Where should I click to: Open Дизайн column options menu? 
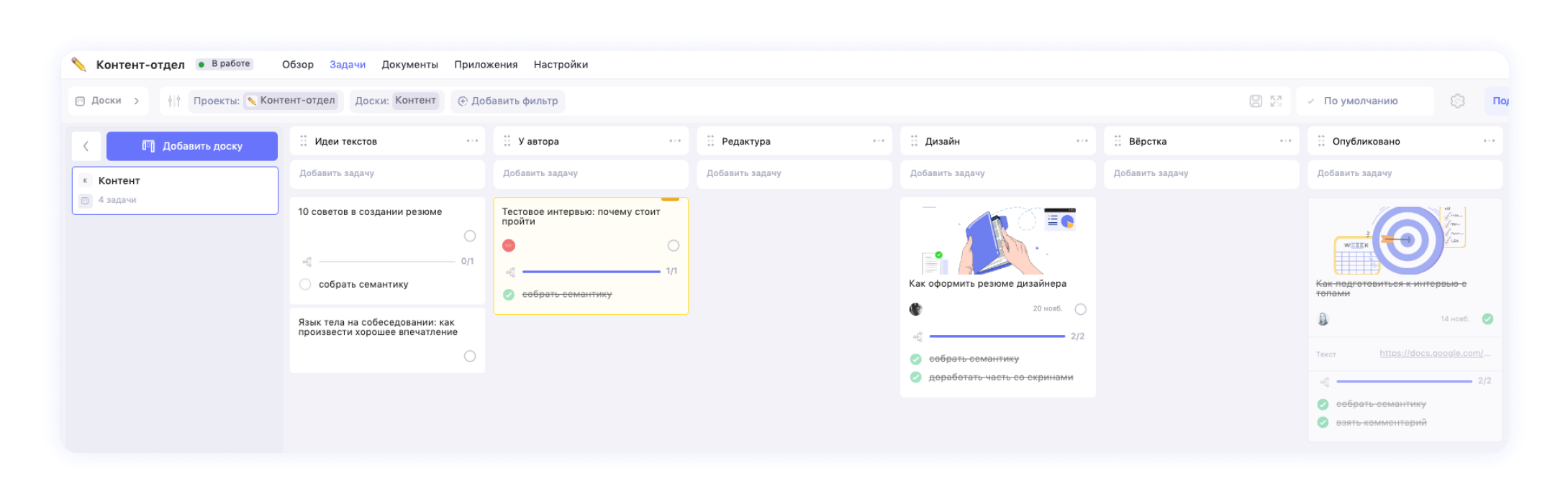[1082, 141]
